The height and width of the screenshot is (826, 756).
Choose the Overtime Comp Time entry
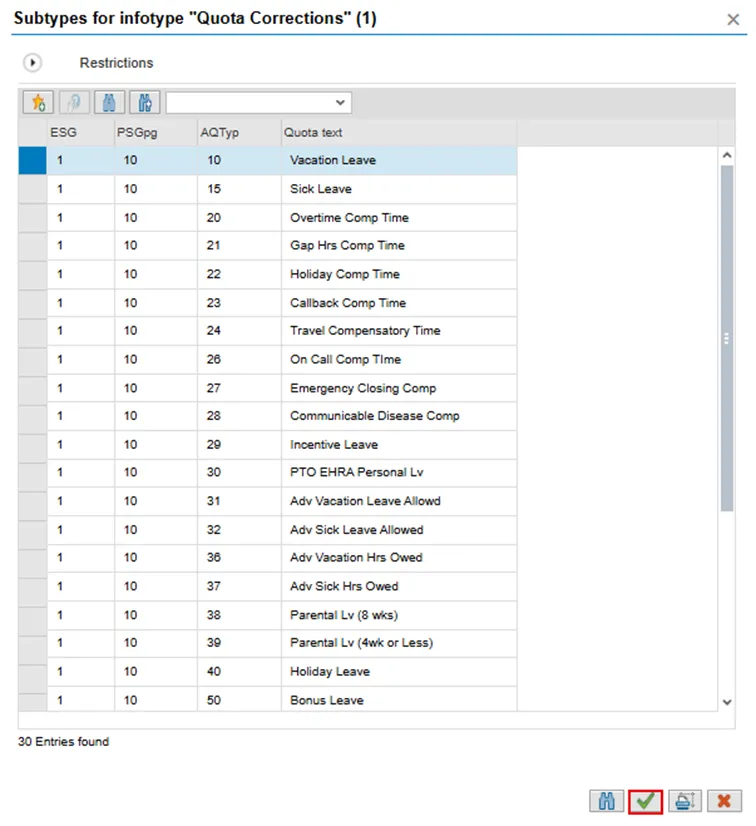pos(349,217)
